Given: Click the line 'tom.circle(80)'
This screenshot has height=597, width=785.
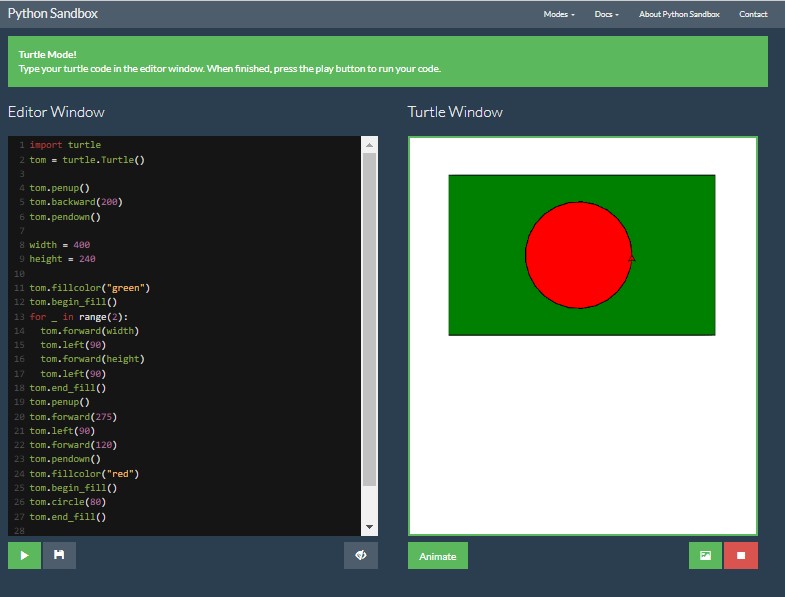Looking at the screenshot, I should tap(68, 502).
